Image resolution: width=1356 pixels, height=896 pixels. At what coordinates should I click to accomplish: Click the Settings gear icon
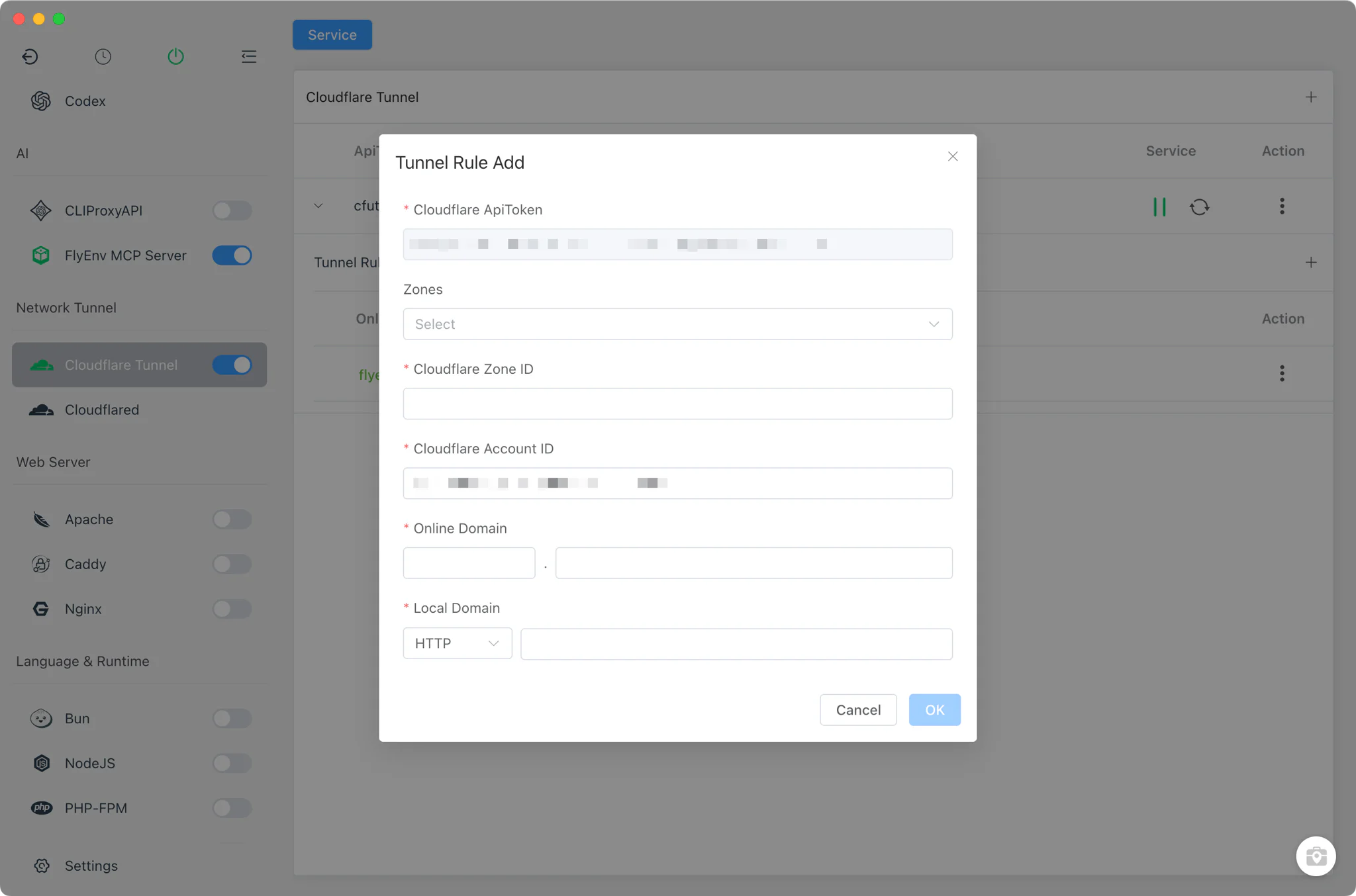42,866
